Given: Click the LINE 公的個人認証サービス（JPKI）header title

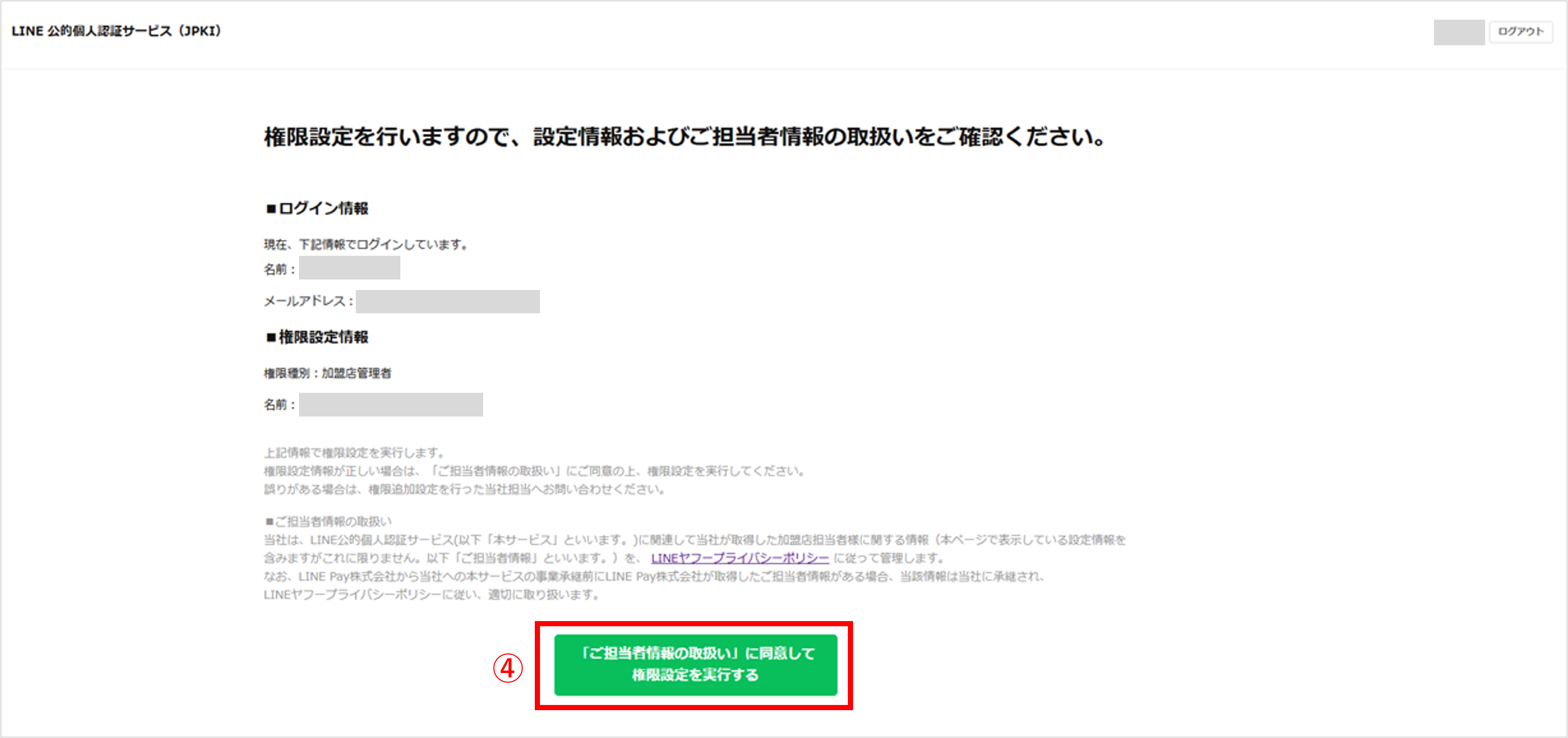Looking at the screenshot, I should click(116, 31).
